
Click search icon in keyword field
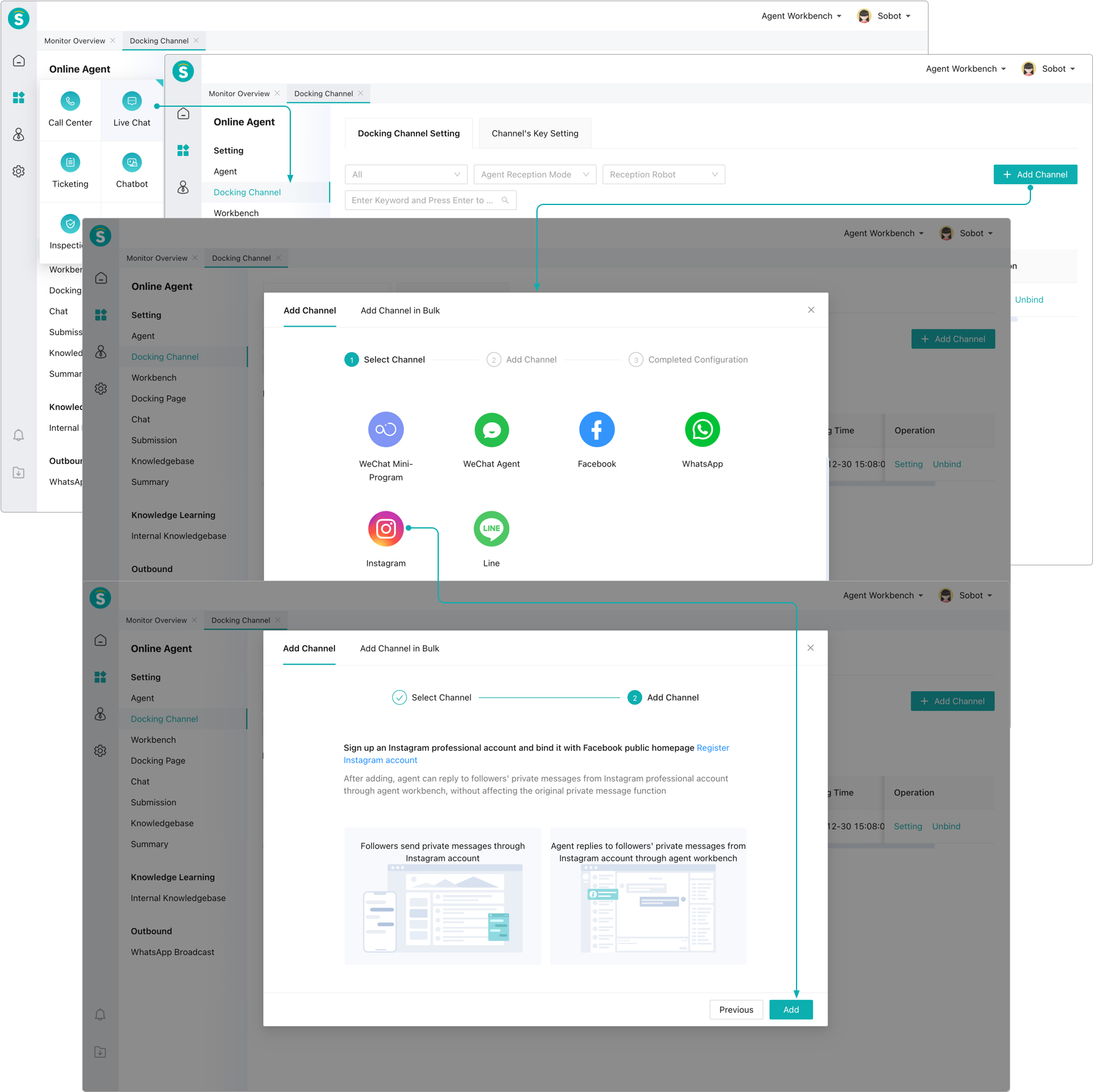(505, 200)
